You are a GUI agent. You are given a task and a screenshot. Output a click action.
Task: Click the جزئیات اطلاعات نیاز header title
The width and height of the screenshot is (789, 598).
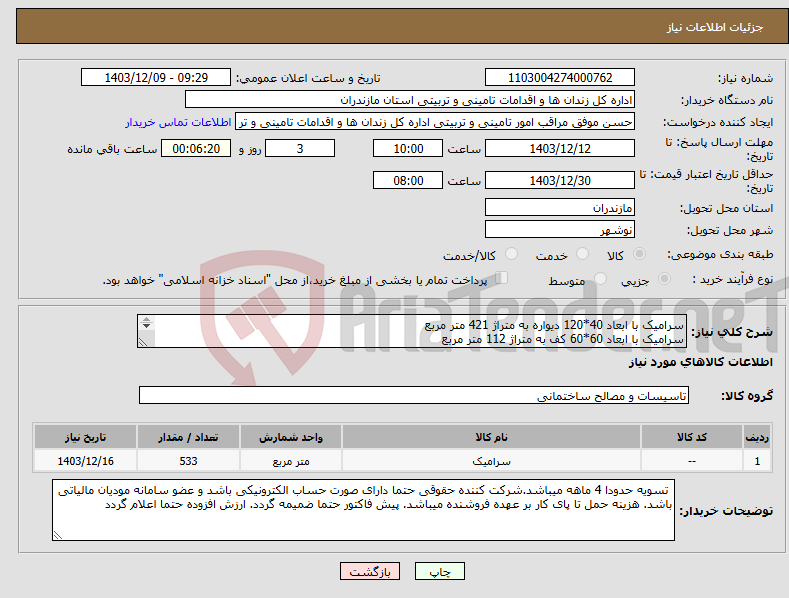point(715,27)
